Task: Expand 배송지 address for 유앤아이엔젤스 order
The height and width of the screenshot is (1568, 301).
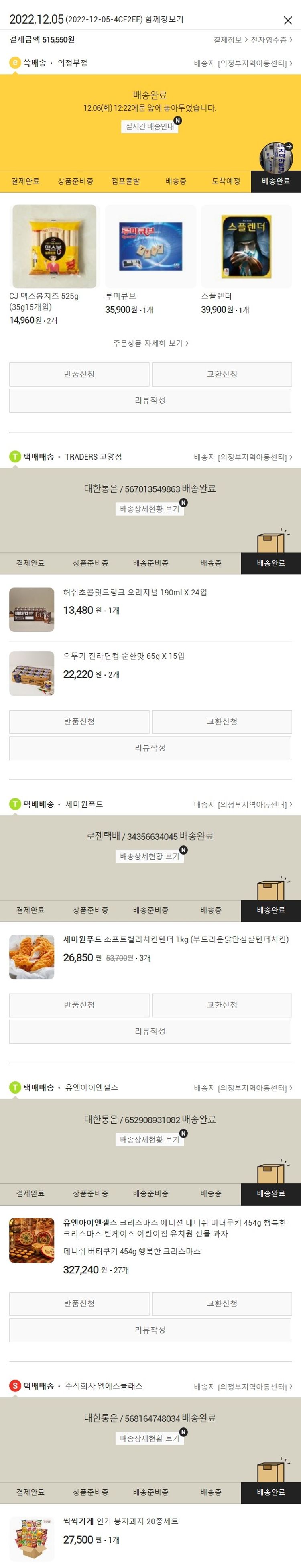Action: click(243, 1088)
